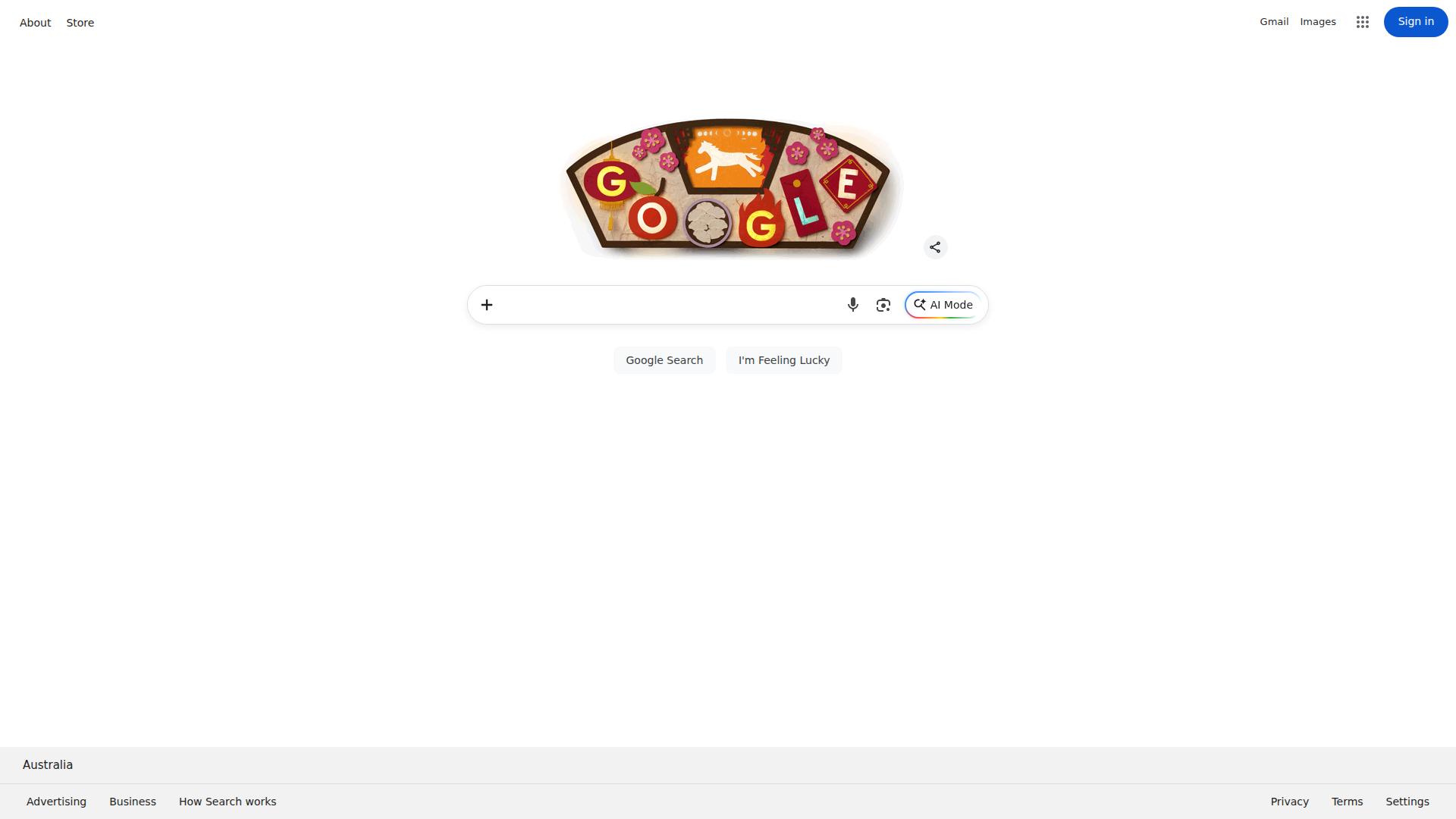Image resolution: width=1456 pixels, height=819 pixels.
Task: Sign in to a Google account
Action: coord(1416,22)
